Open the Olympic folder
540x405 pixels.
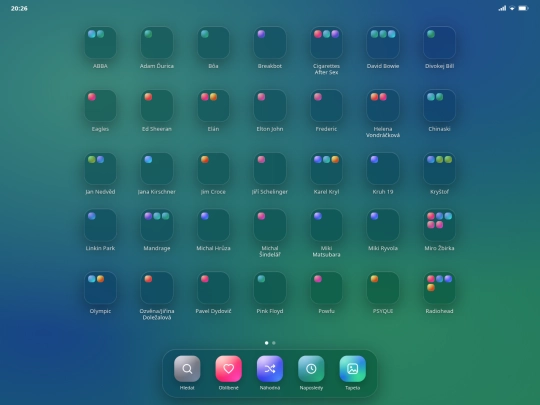100,288
